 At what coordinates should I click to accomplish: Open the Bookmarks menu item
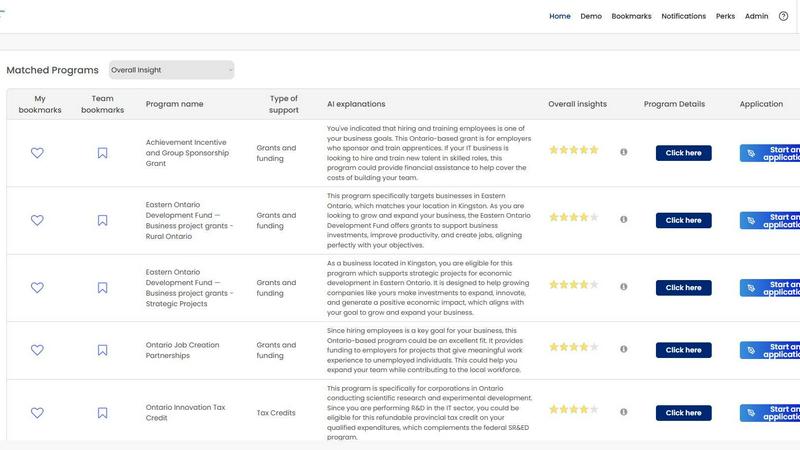click(x=631, y=16)
